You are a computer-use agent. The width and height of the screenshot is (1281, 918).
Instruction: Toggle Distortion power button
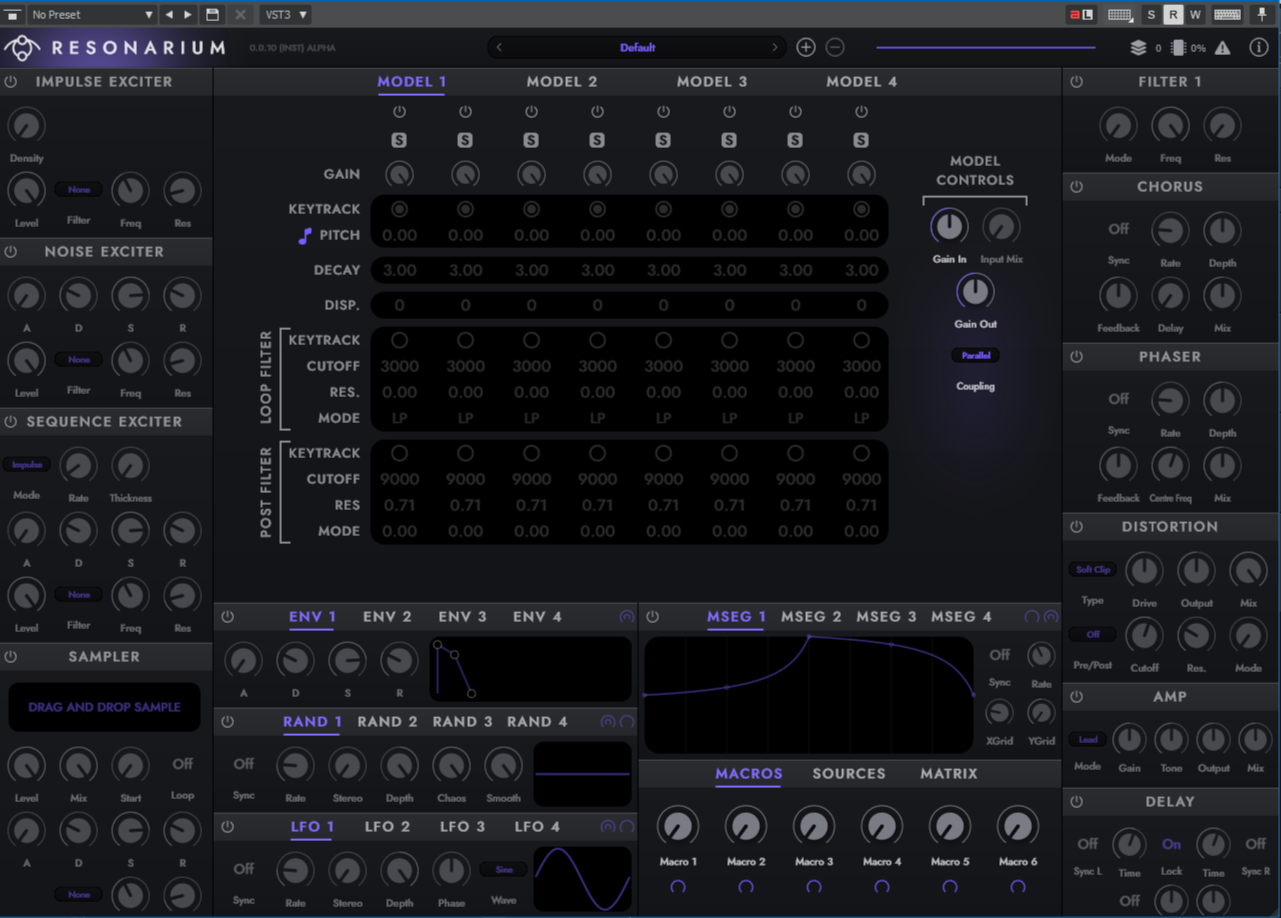[x=1076, y=527]
